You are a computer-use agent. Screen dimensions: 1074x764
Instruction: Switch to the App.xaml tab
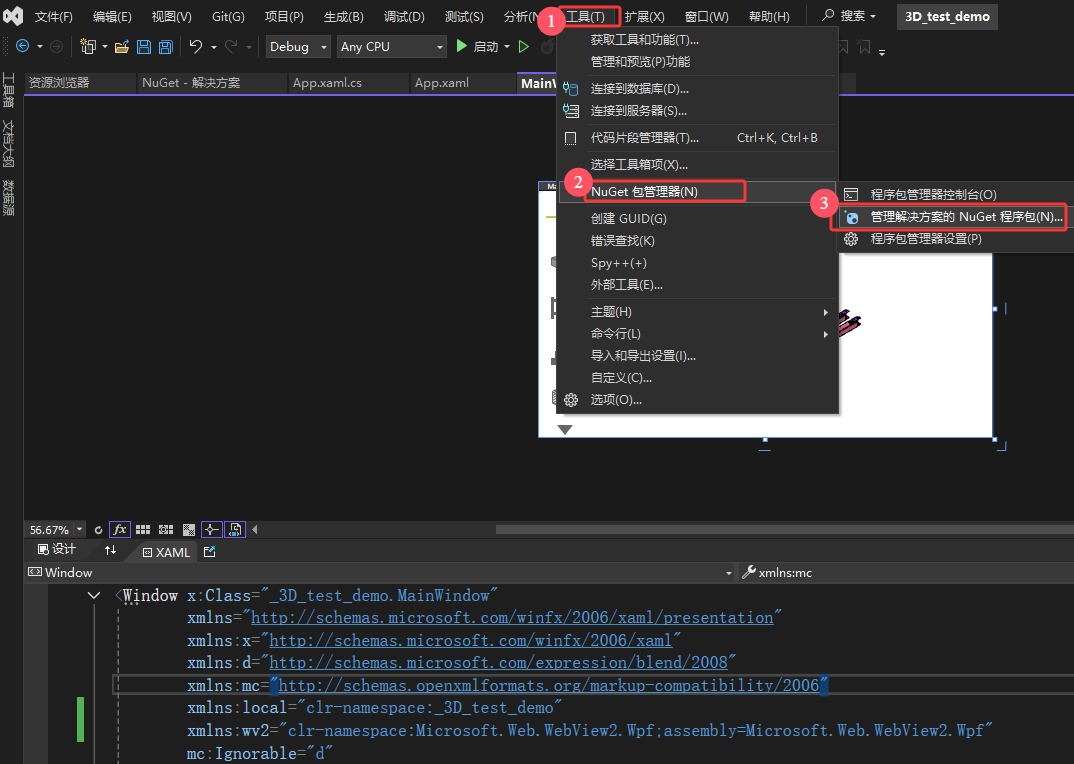click(463, 83)
